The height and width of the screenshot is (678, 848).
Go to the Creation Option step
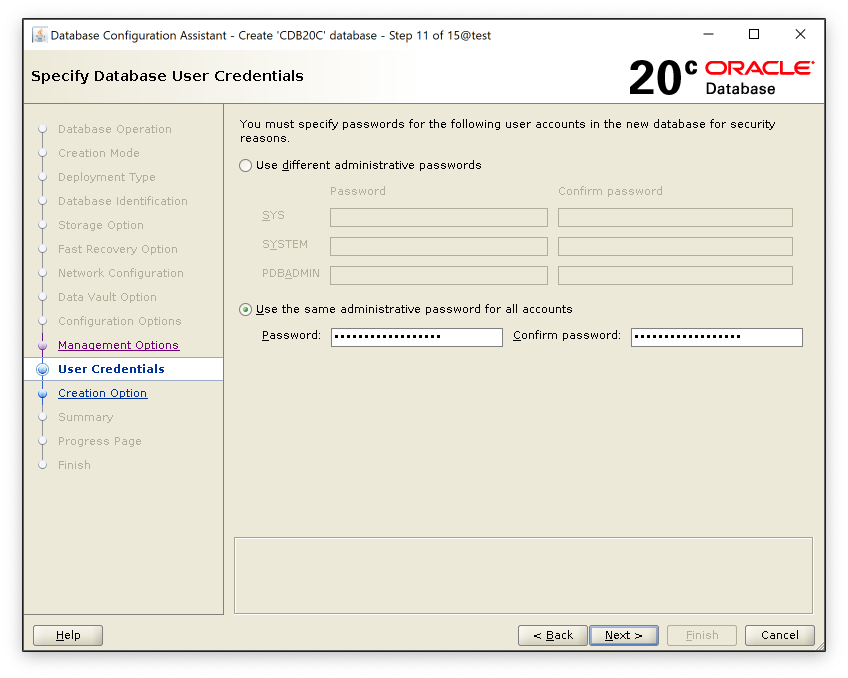[x=102, y=393]
